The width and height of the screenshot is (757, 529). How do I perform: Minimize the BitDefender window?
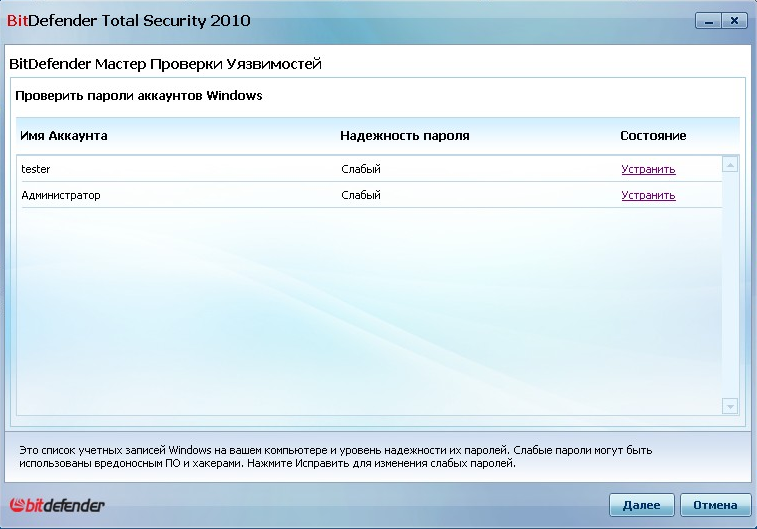click(708, 21)
